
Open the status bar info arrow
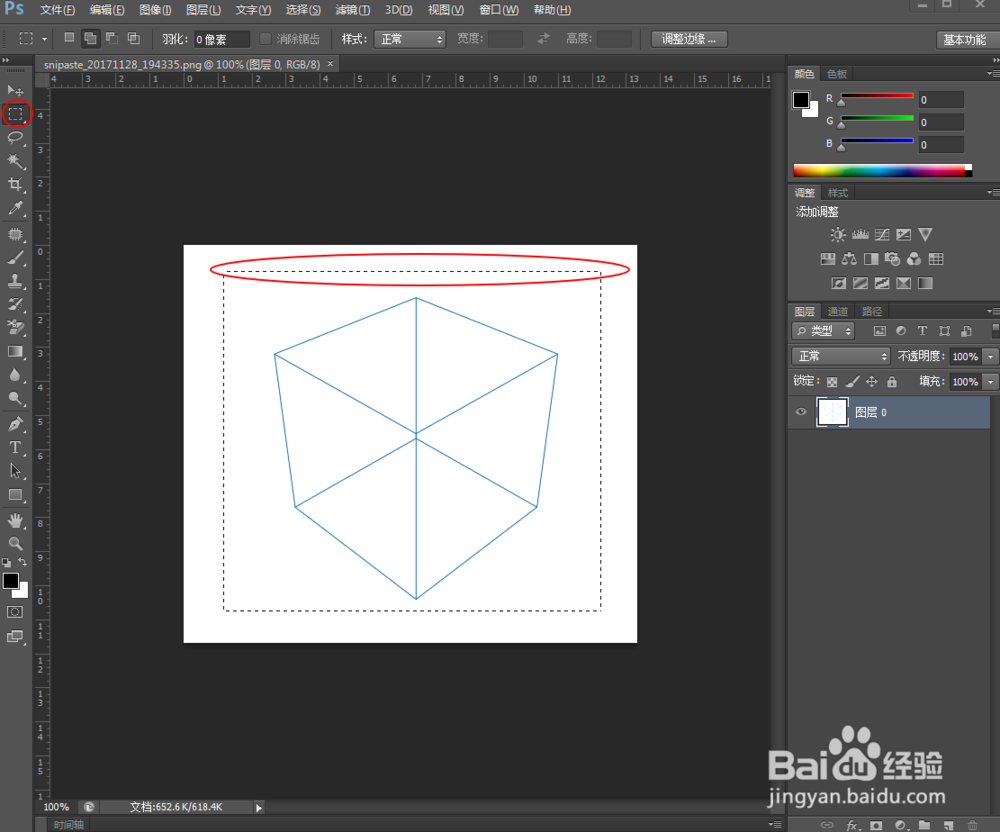tap(259, 808)
